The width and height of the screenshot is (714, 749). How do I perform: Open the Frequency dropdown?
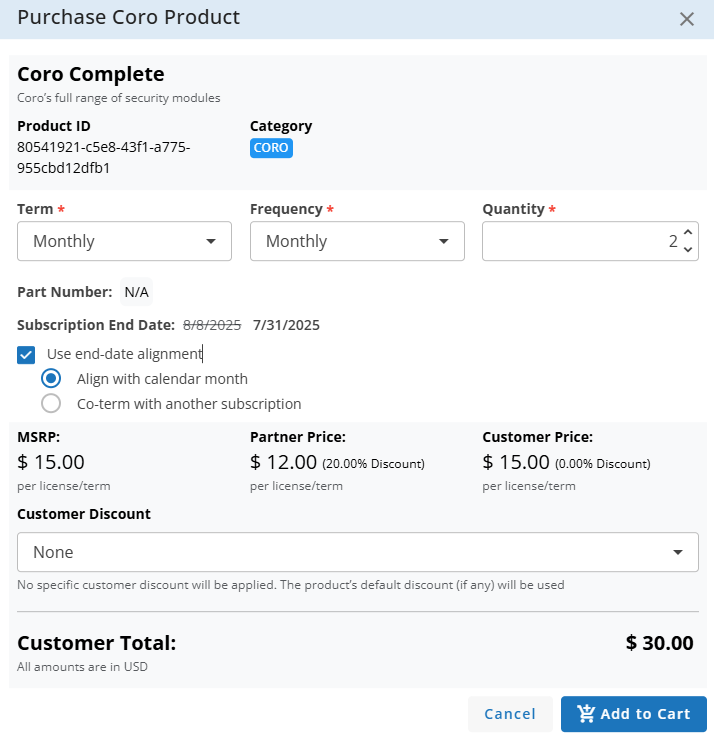[357, 241]
